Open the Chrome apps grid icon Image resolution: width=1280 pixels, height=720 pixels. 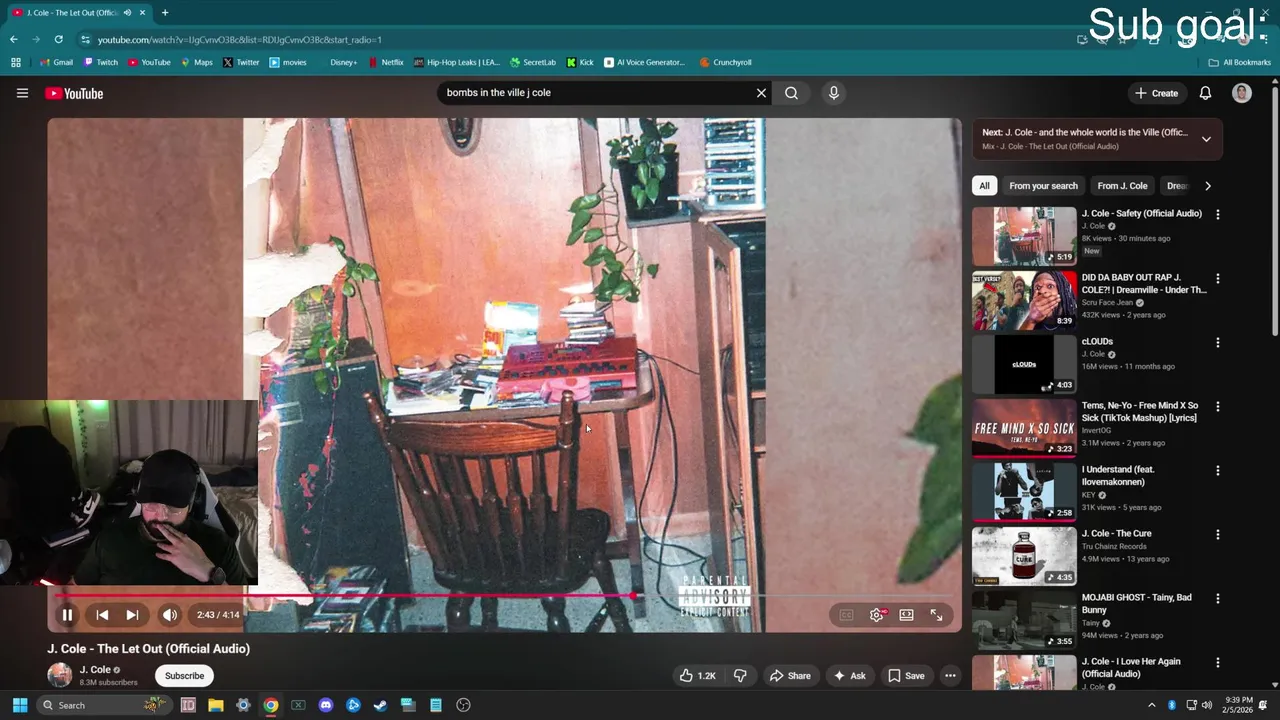click(16, 62)
